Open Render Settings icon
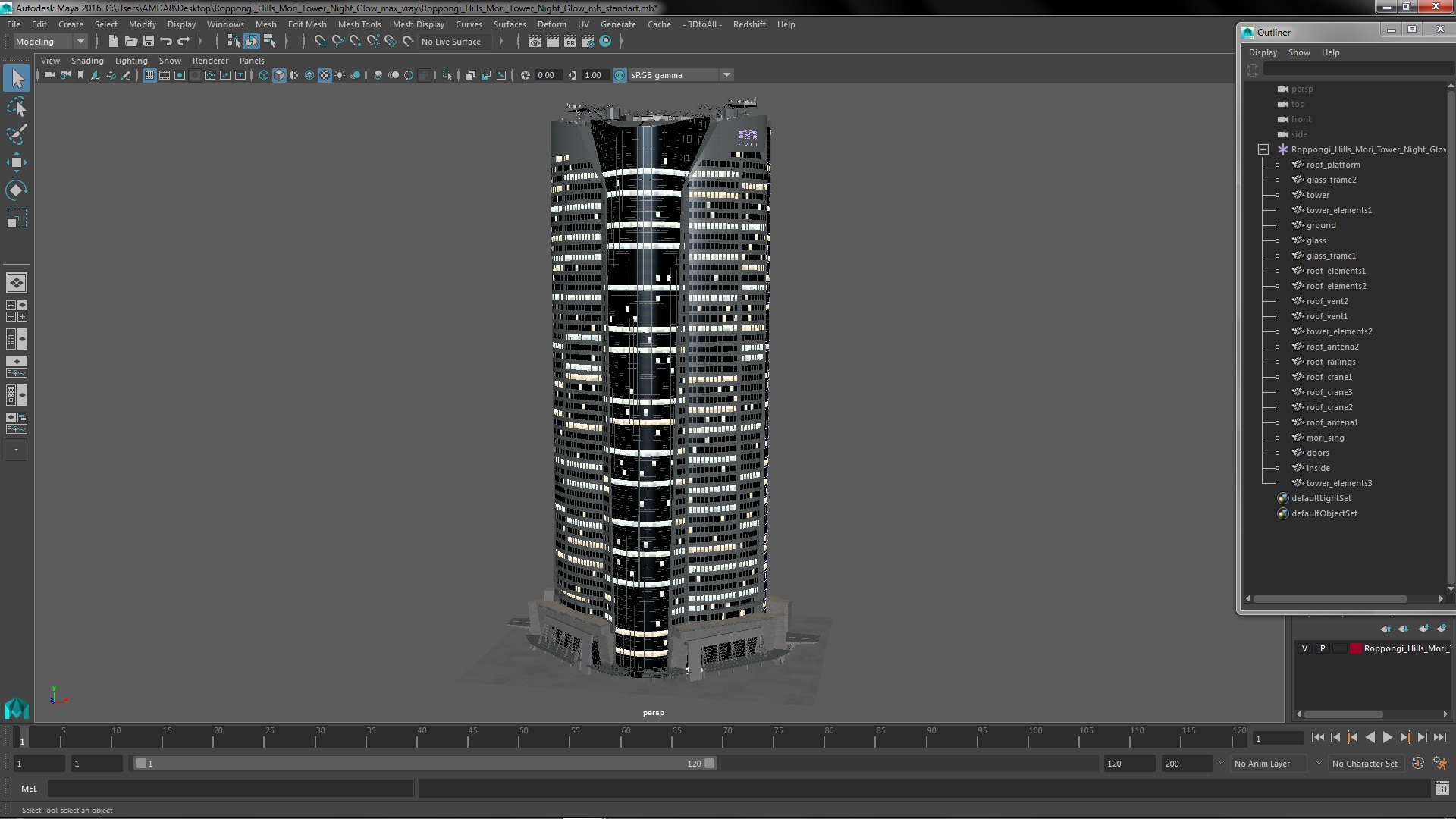This screenshot has height=819, width=1456. coord(588,42)
